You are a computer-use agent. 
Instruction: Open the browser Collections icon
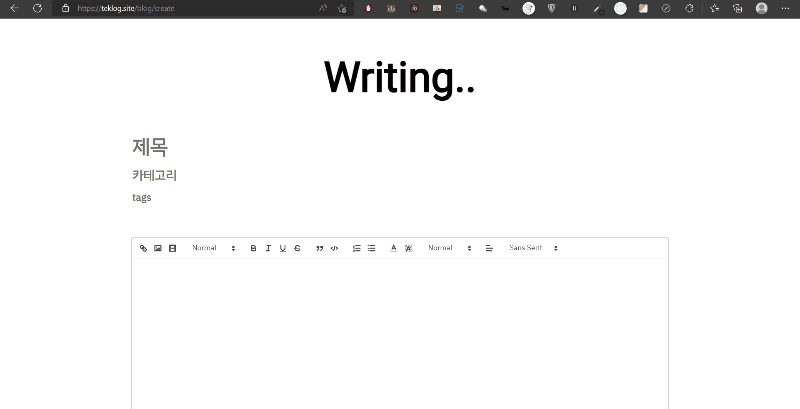[737, 8]
